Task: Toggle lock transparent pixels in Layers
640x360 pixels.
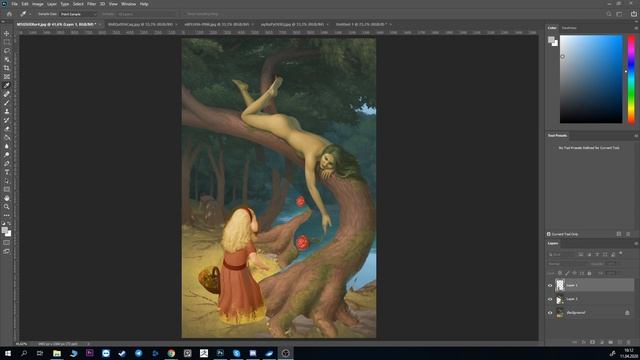Action: [x=560, y=273]
